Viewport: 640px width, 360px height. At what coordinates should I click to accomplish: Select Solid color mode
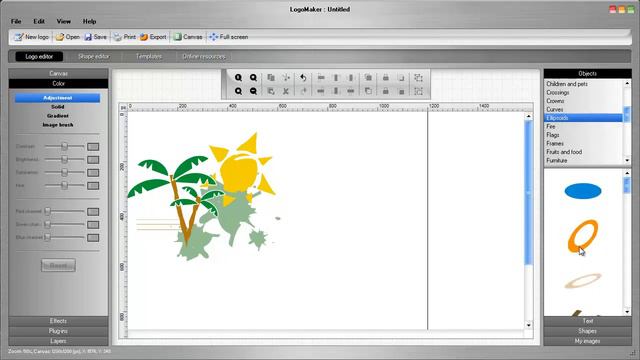(58, 107)
